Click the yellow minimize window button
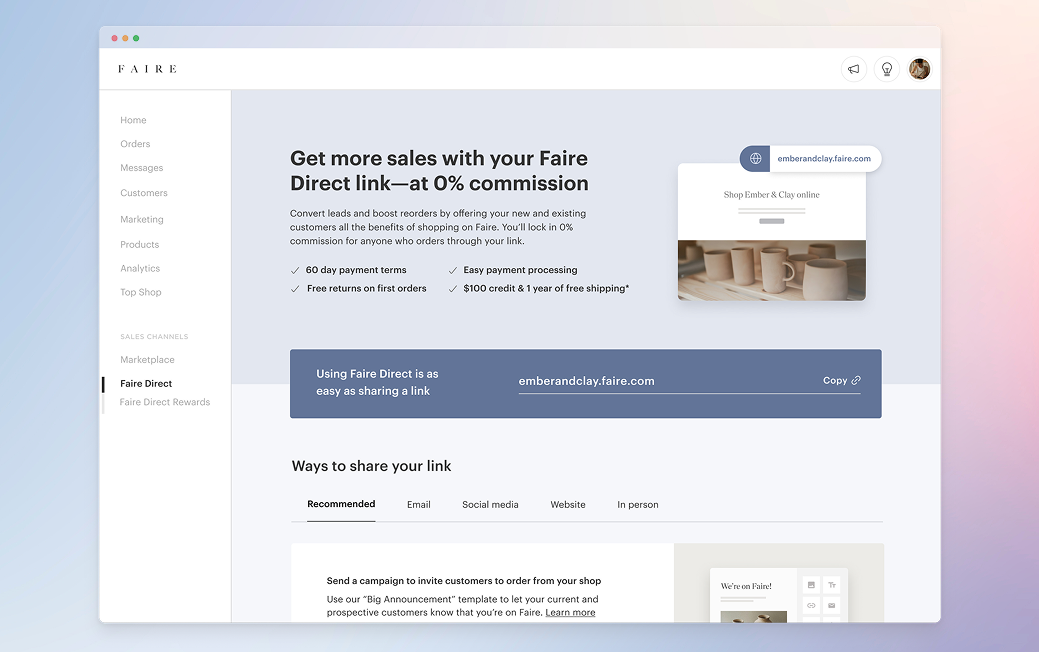This screenshot has width=1040, height=652. [125, 38]
